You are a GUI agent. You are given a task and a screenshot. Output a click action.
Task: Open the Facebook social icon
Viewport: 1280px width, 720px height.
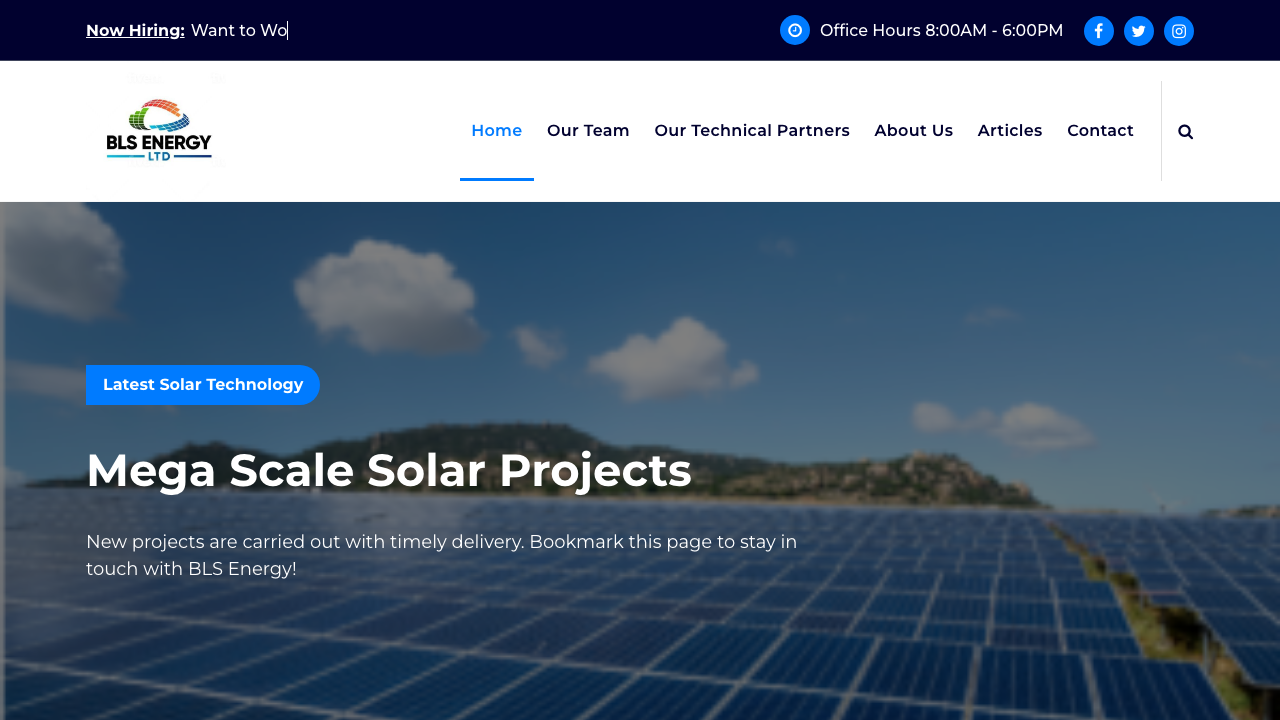click(x=1098, y=29)
